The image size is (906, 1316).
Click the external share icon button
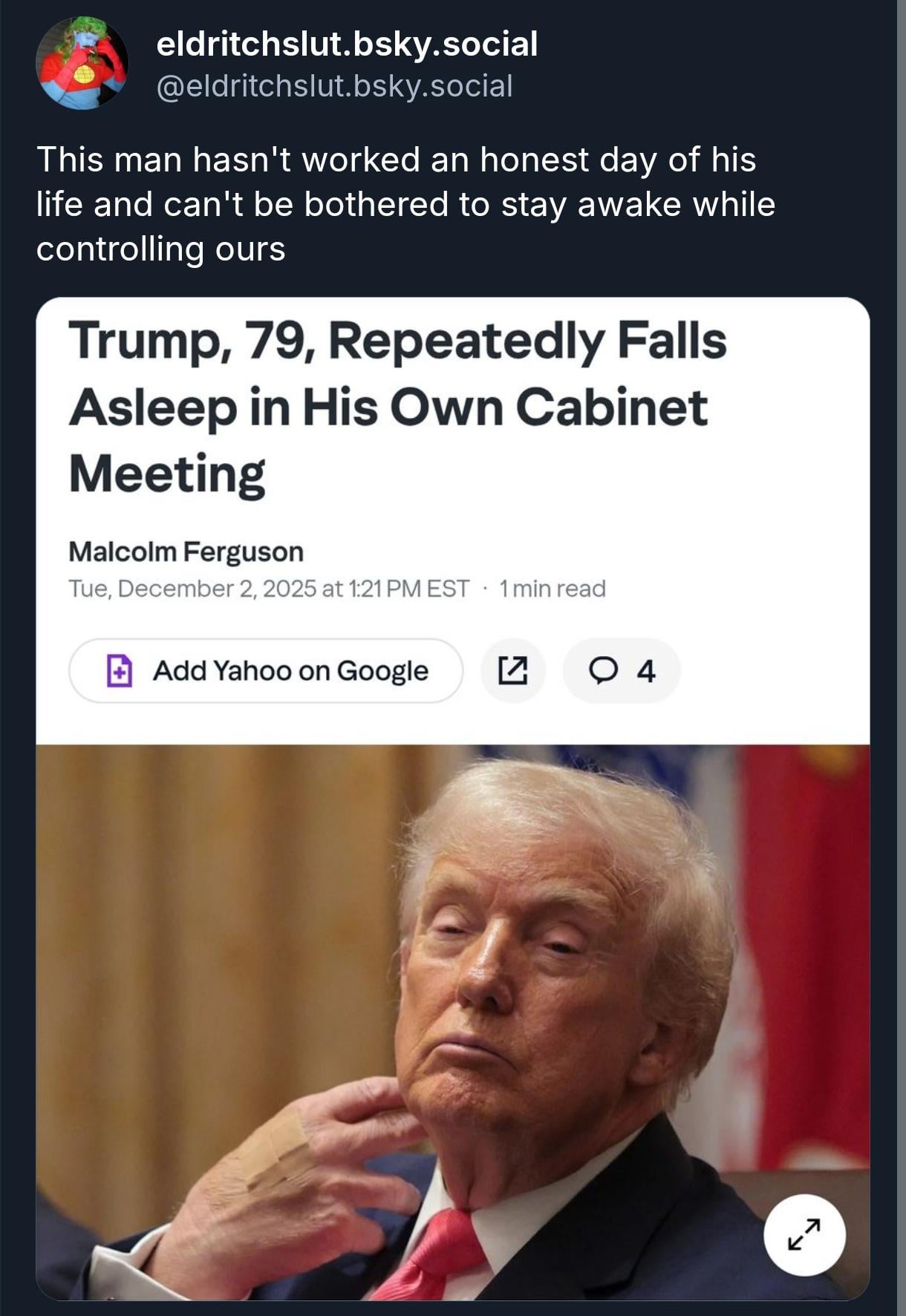[513, 670]
